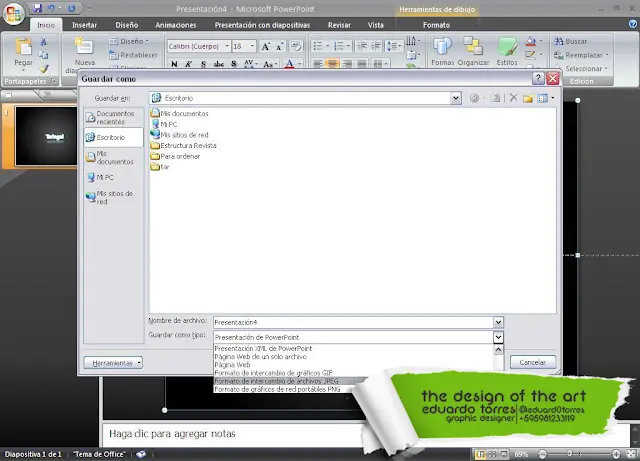Click the dialog's help question mark button
The width and height of the screenshot is (640, 461).
(x=538, y=77)
